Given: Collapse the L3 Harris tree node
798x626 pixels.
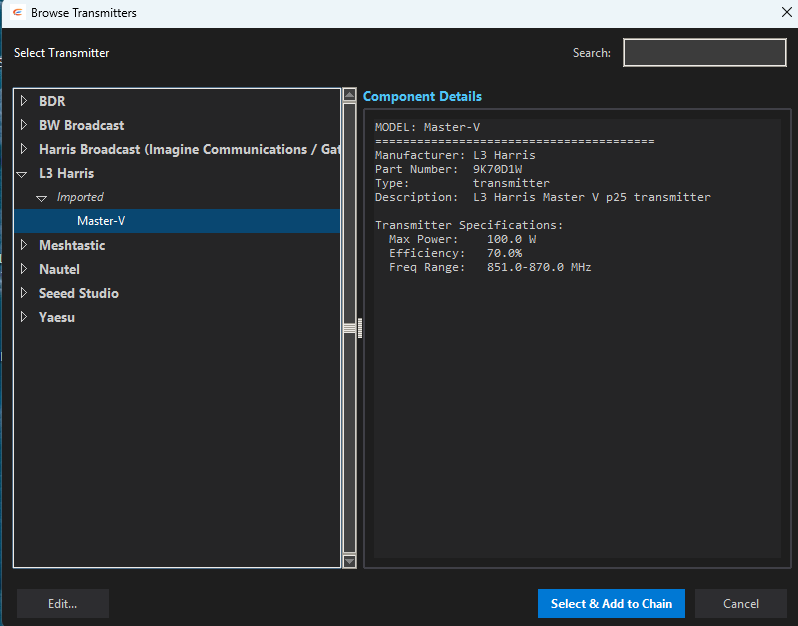Looking at the screenshot, I should 22,174.
